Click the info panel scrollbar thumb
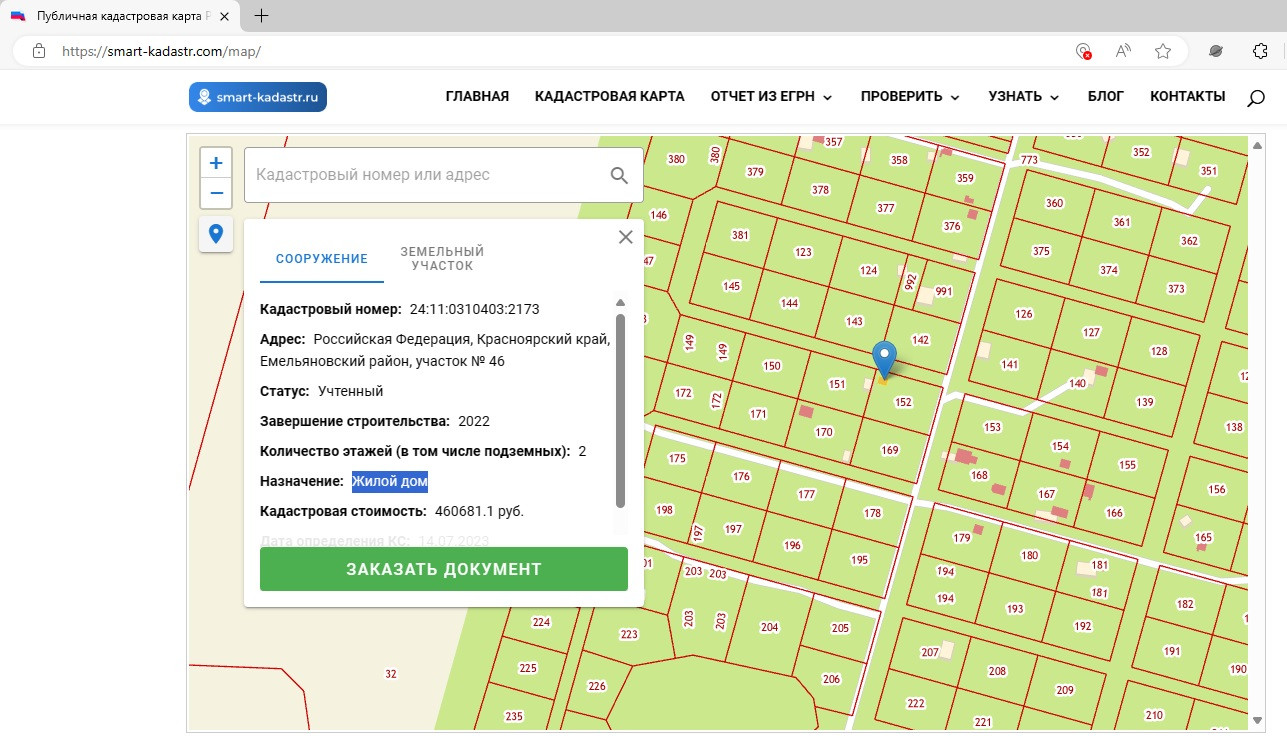Screen dimensions: 1287x744 [x=620, y=410]
